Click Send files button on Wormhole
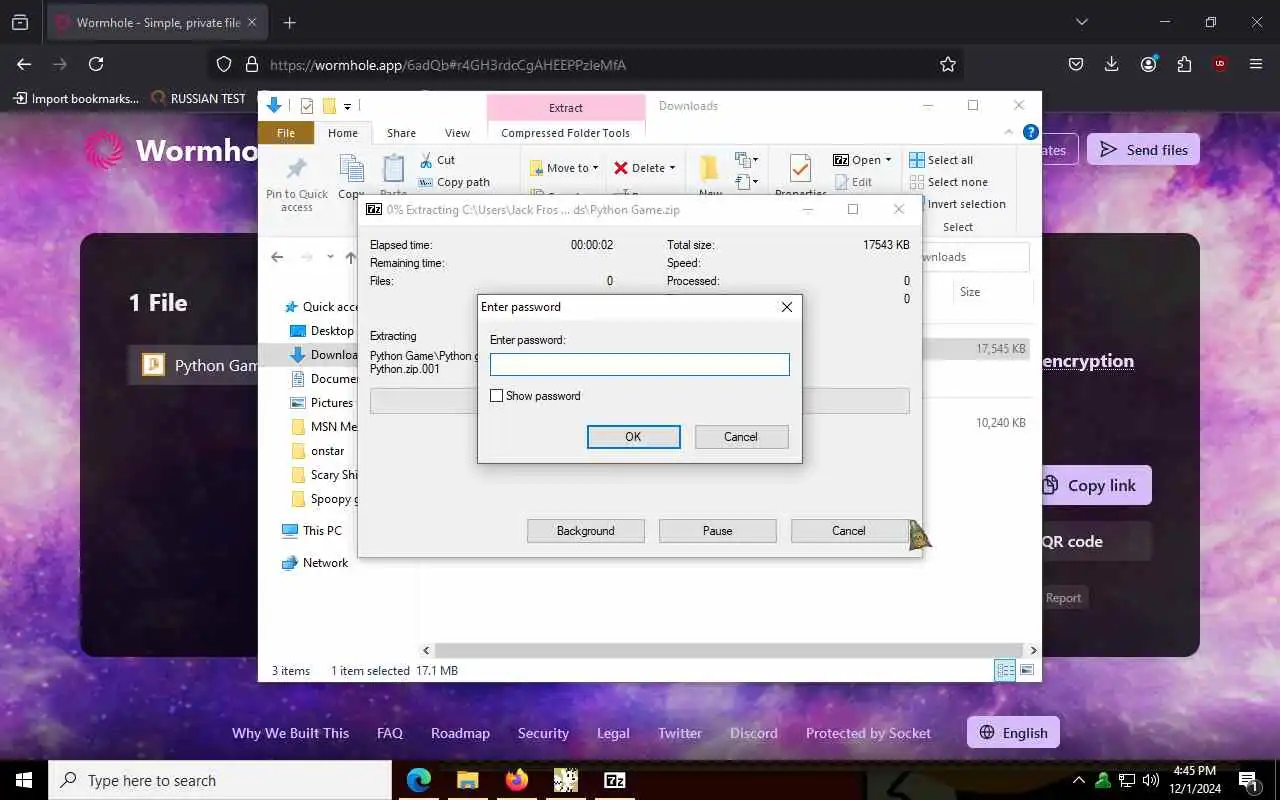The image size is (1280, 800). coord(1143,150)
